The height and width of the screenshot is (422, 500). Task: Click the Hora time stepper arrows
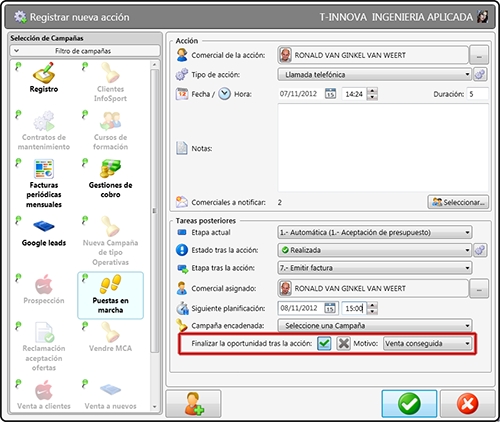(372, 94)
